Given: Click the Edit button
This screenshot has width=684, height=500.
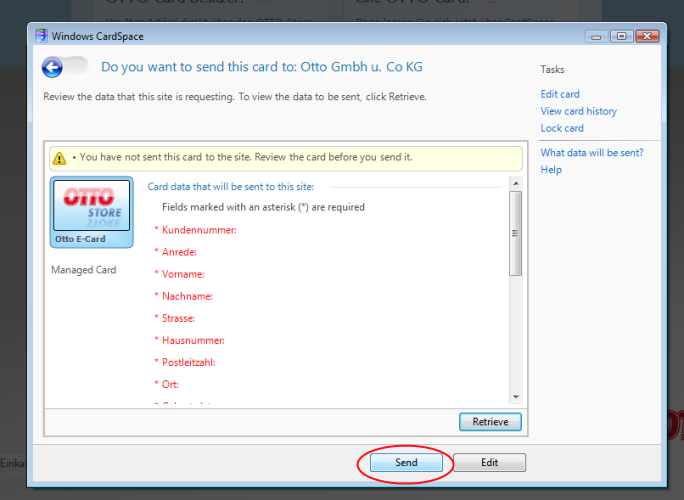Looking at the screenshot, I should [x=489, y=462].
